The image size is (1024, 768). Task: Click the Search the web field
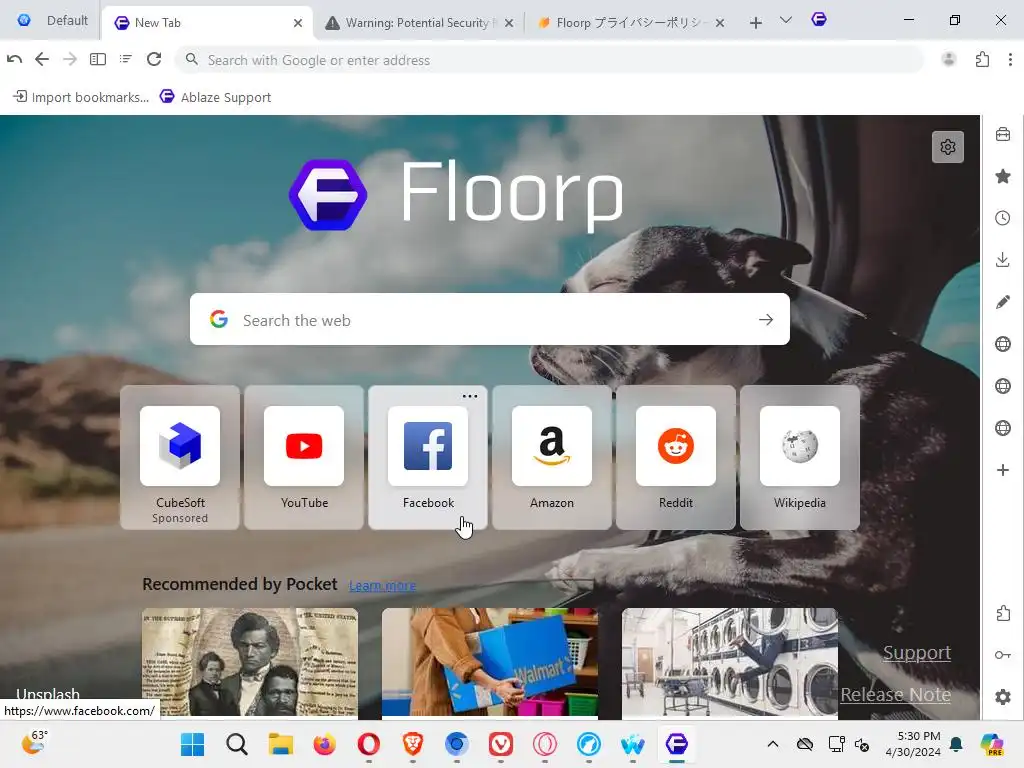pos(490,319)
